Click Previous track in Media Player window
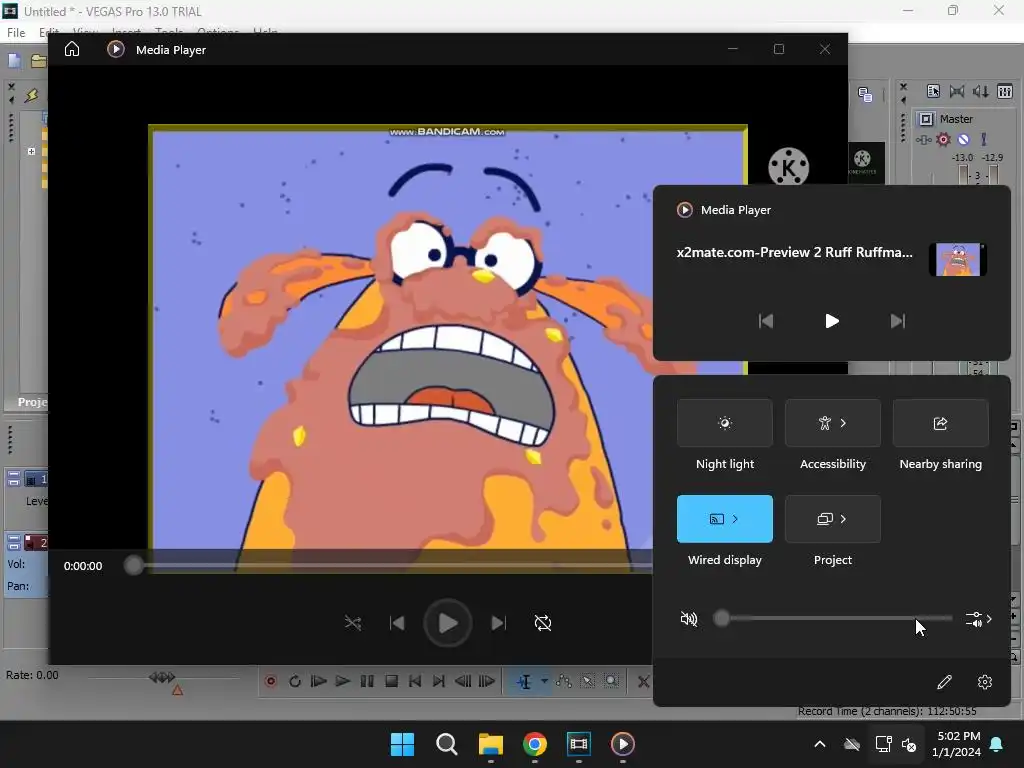1024x768 pixels. click(397, 623)
